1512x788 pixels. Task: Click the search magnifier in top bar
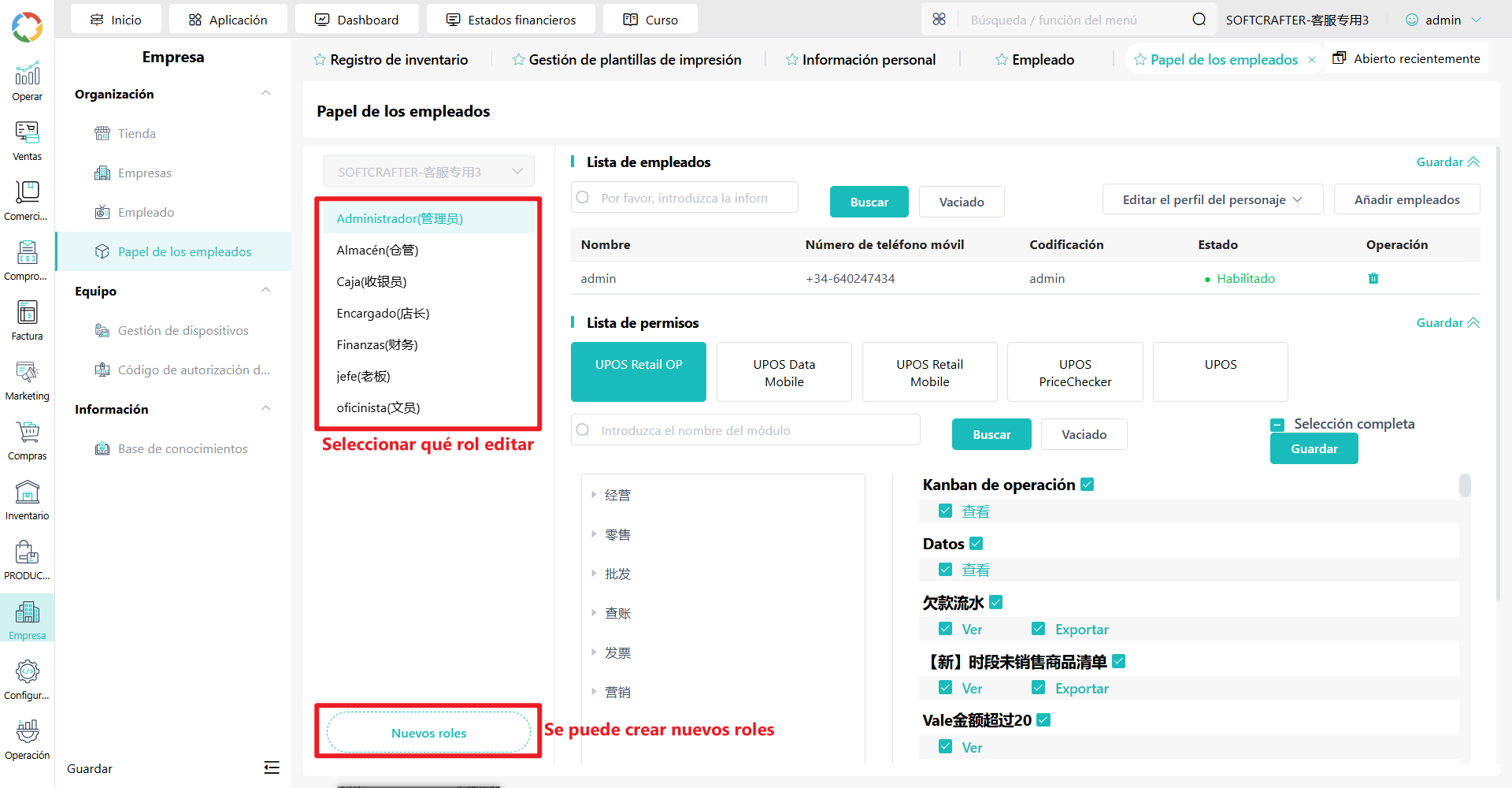click(1199, 20)
